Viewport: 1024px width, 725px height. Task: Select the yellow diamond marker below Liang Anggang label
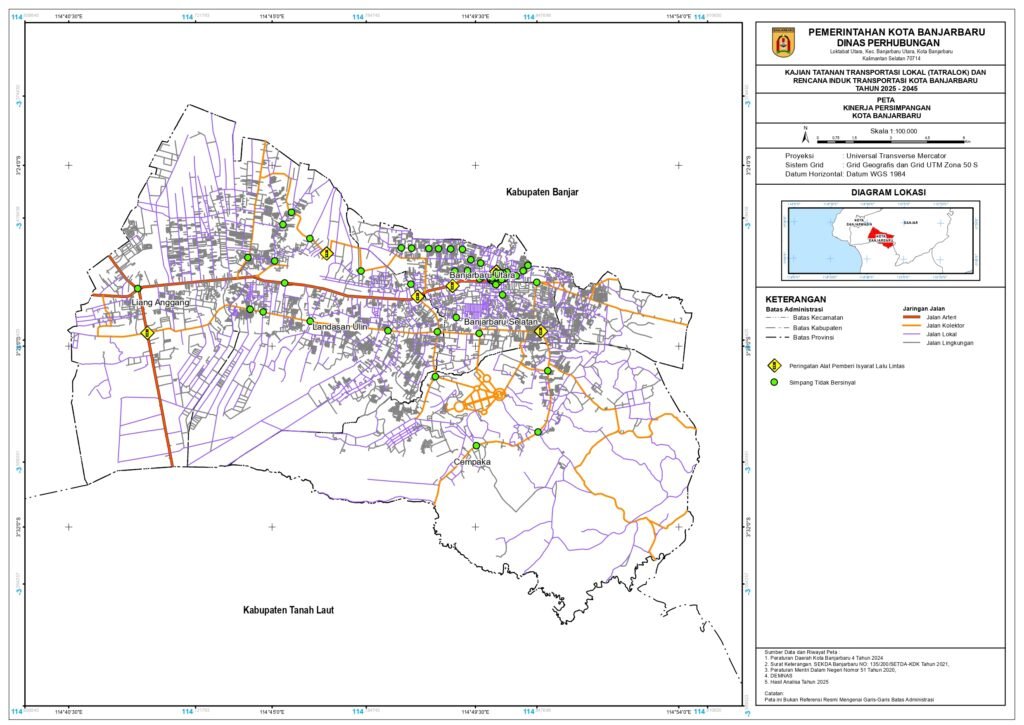coord(148,332)
